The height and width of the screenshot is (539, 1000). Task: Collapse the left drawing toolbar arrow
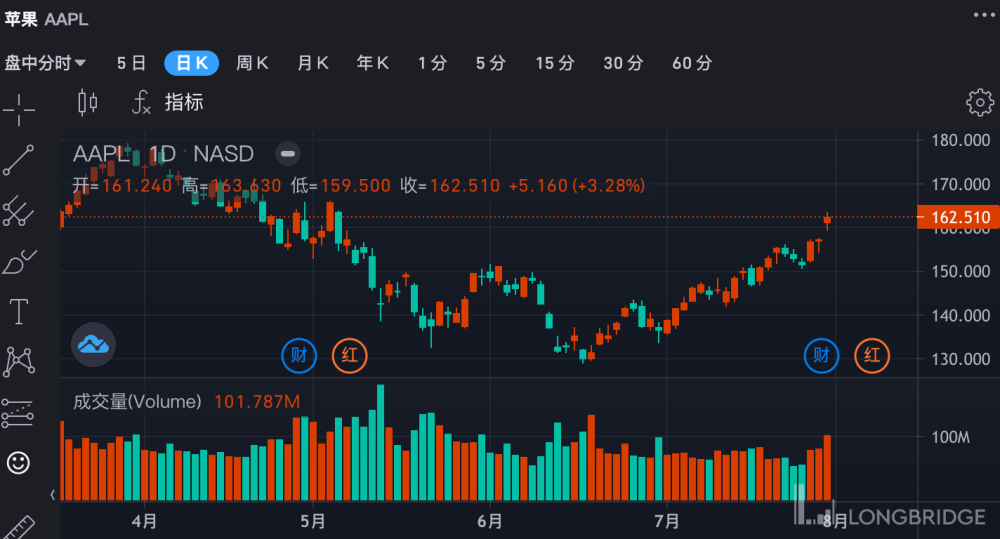(53, 494)
